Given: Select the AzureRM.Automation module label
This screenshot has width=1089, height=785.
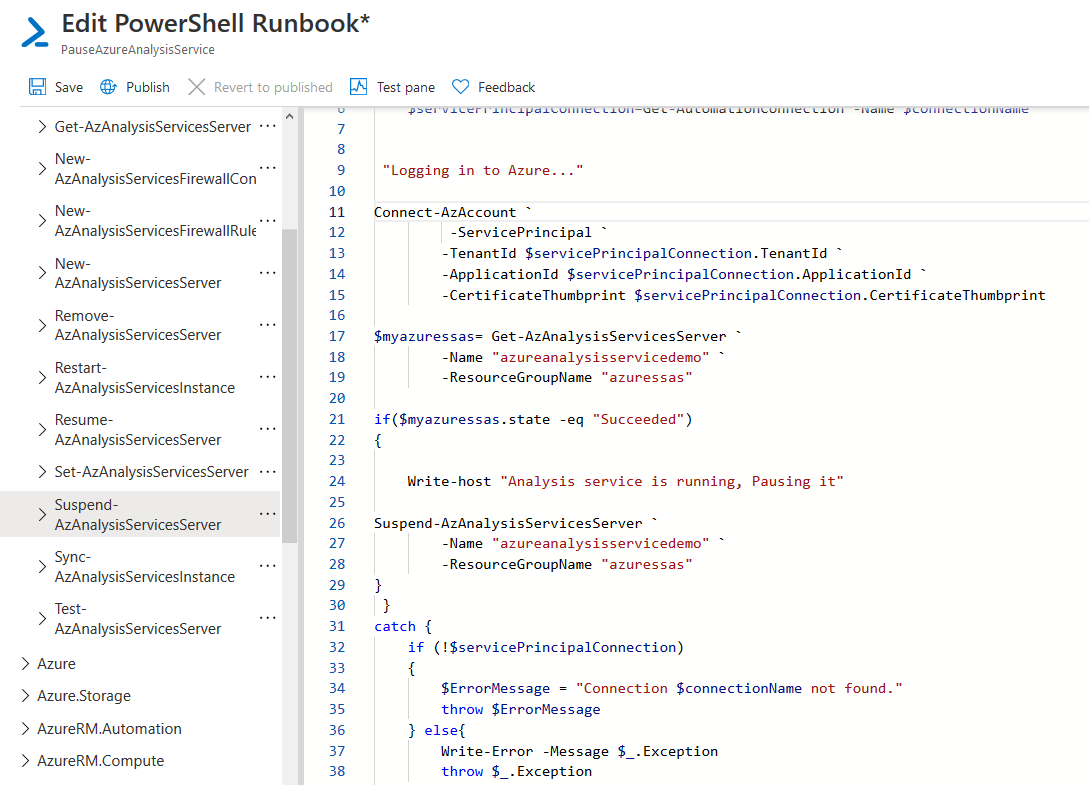Looking at the screenshot, I should (x=109, y=728).
